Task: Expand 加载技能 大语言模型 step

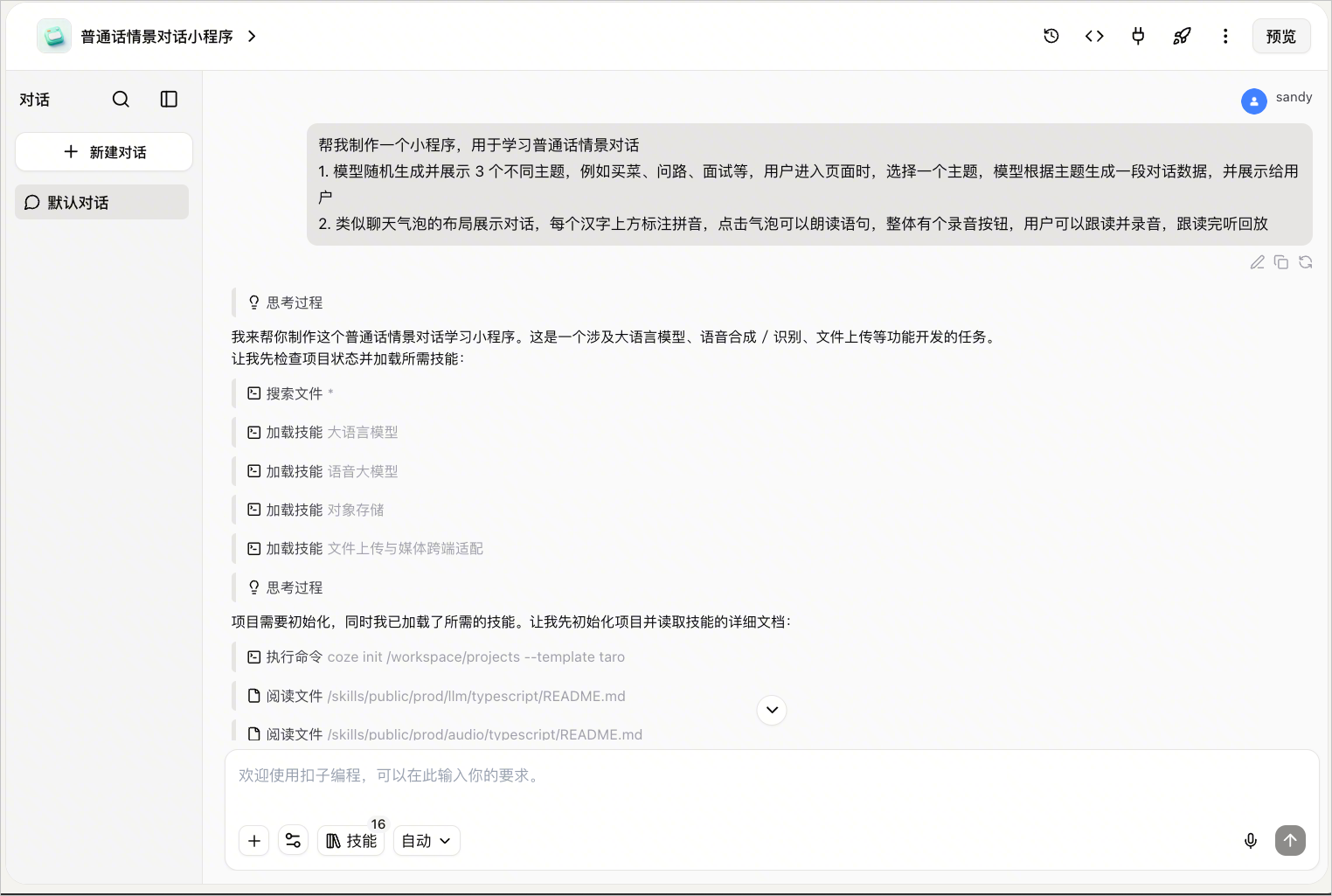Action: pyautogui.click(x=323, y=432)
